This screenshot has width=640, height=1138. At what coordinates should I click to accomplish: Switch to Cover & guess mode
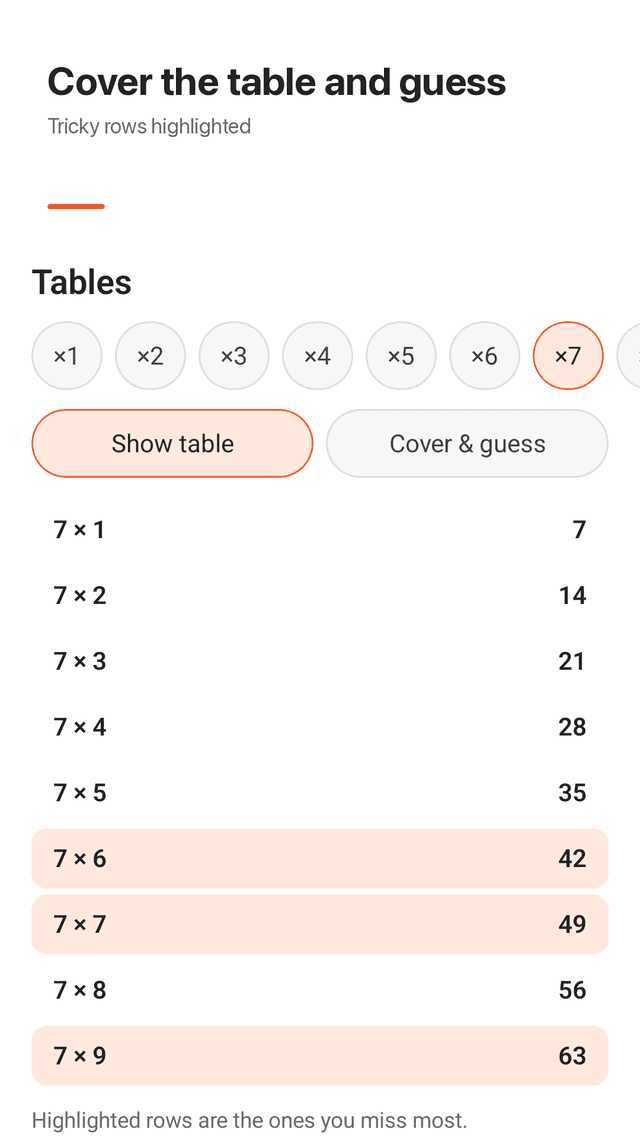pyautogui.click(x=467, y=443)
